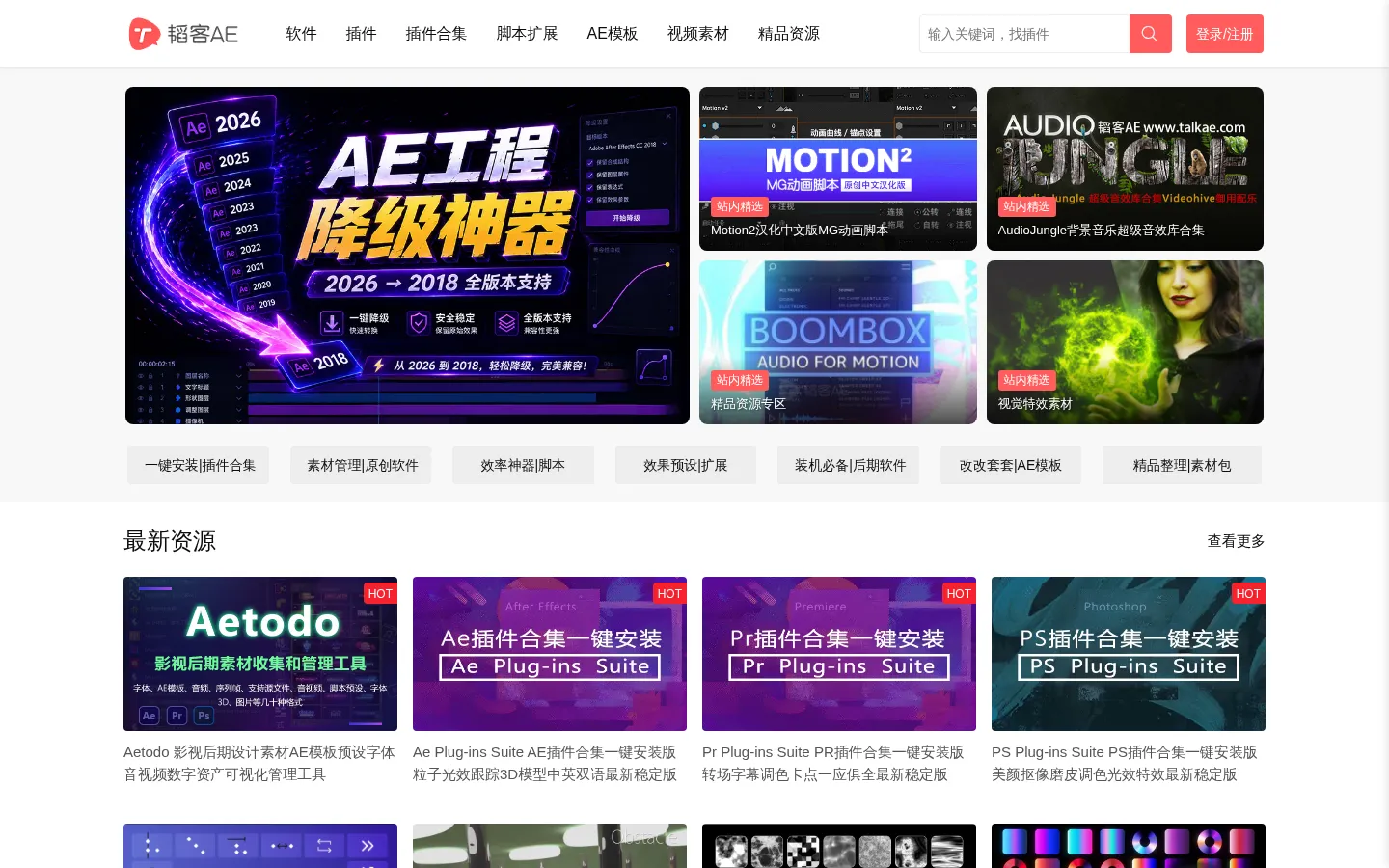
Task: Open the PS插件合集一键安装 thumbnail
Action: coord(1129,654)
